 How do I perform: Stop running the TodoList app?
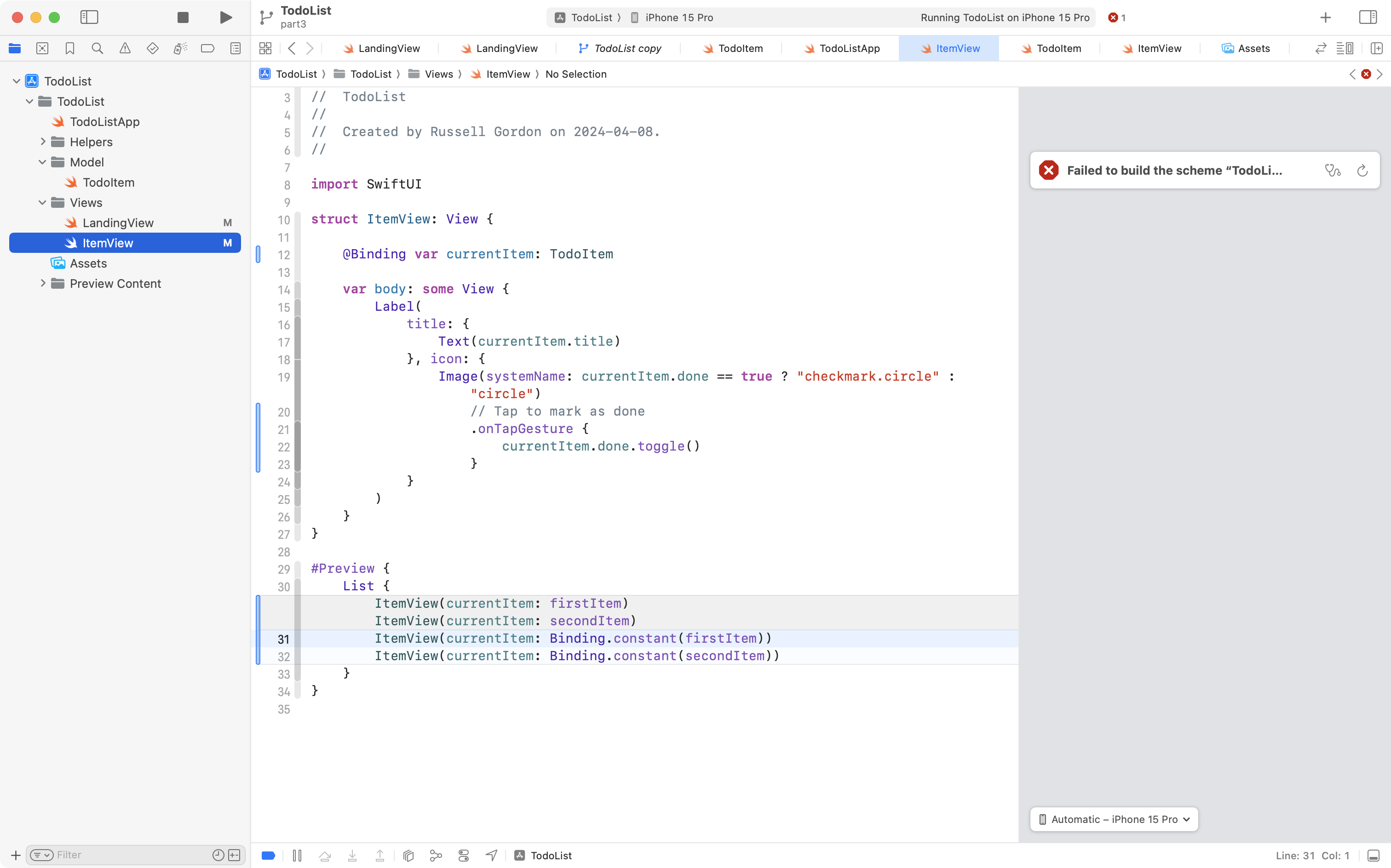tap(183, 17)
